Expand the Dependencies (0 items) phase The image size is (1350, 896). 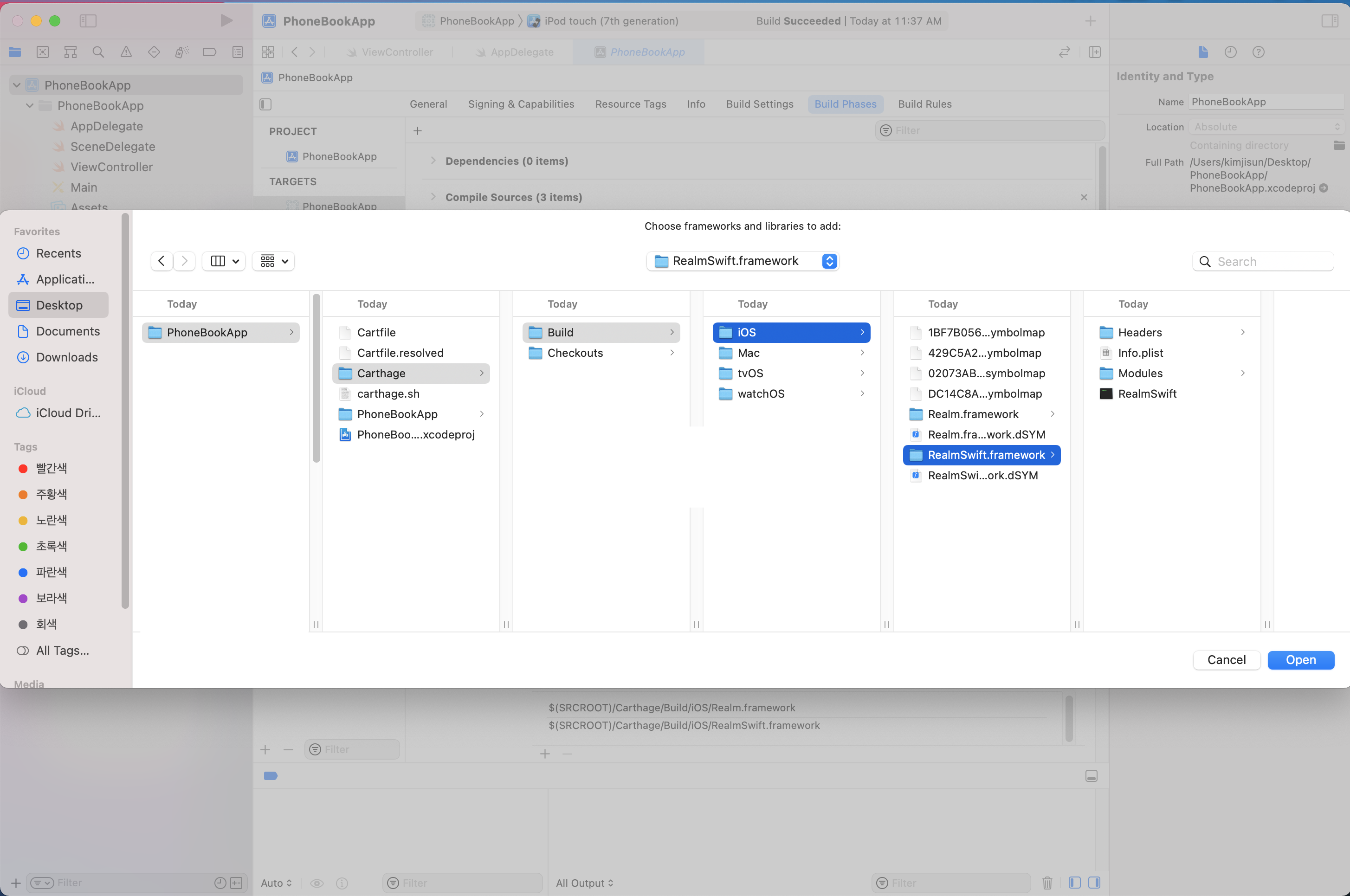coord(433,161)
